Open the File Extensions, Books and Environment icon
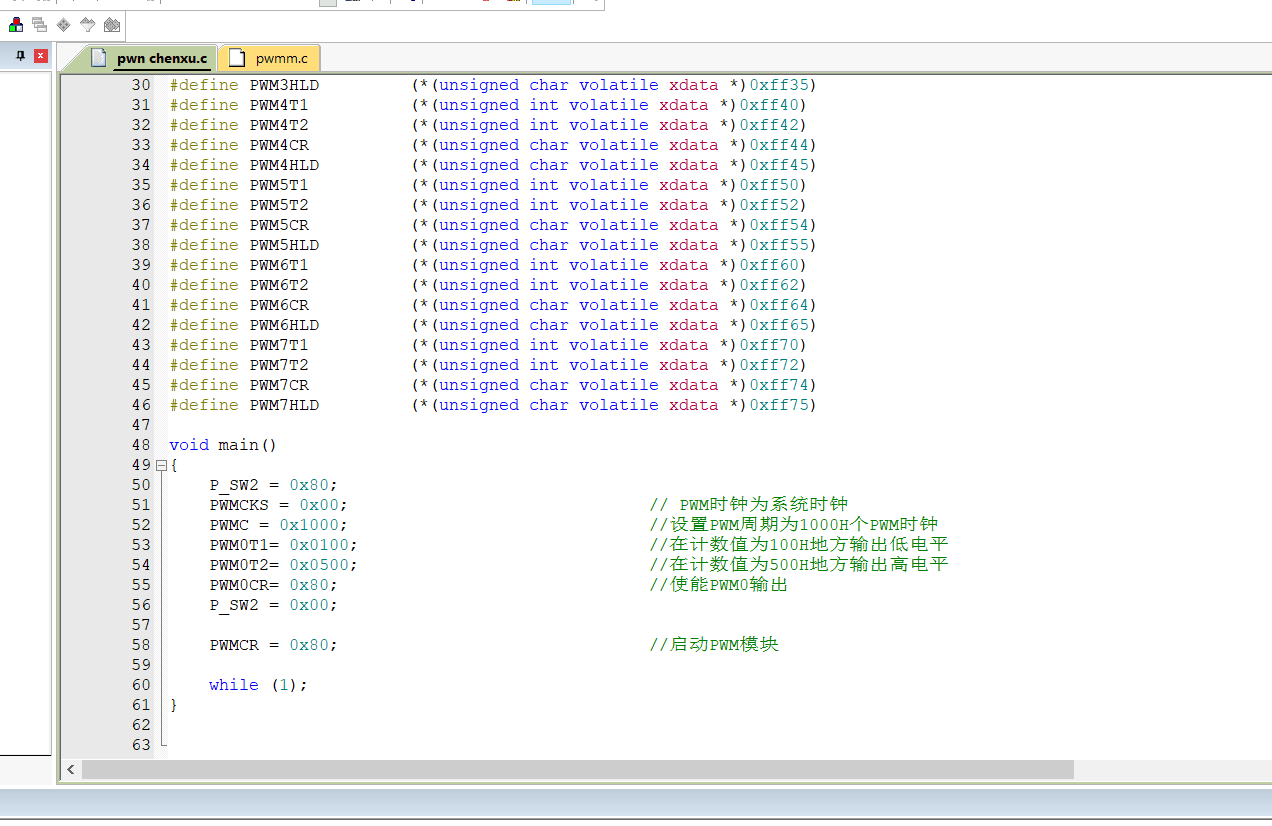This screenshot has height=826, width=1272. [x=16, y=24]
